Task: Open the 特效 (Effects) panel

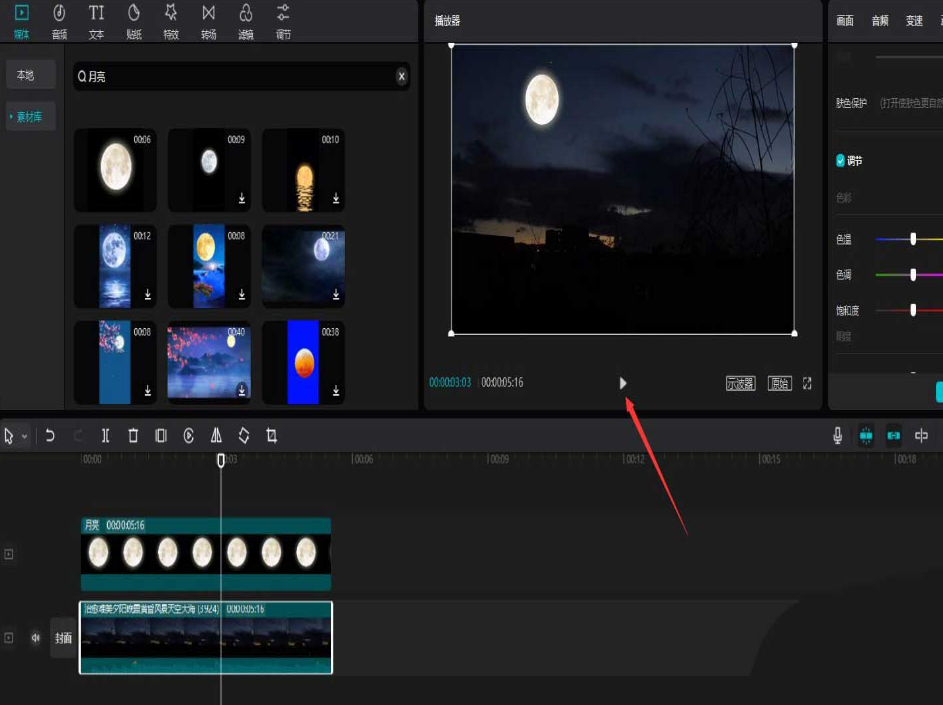Action: (171, 20)
